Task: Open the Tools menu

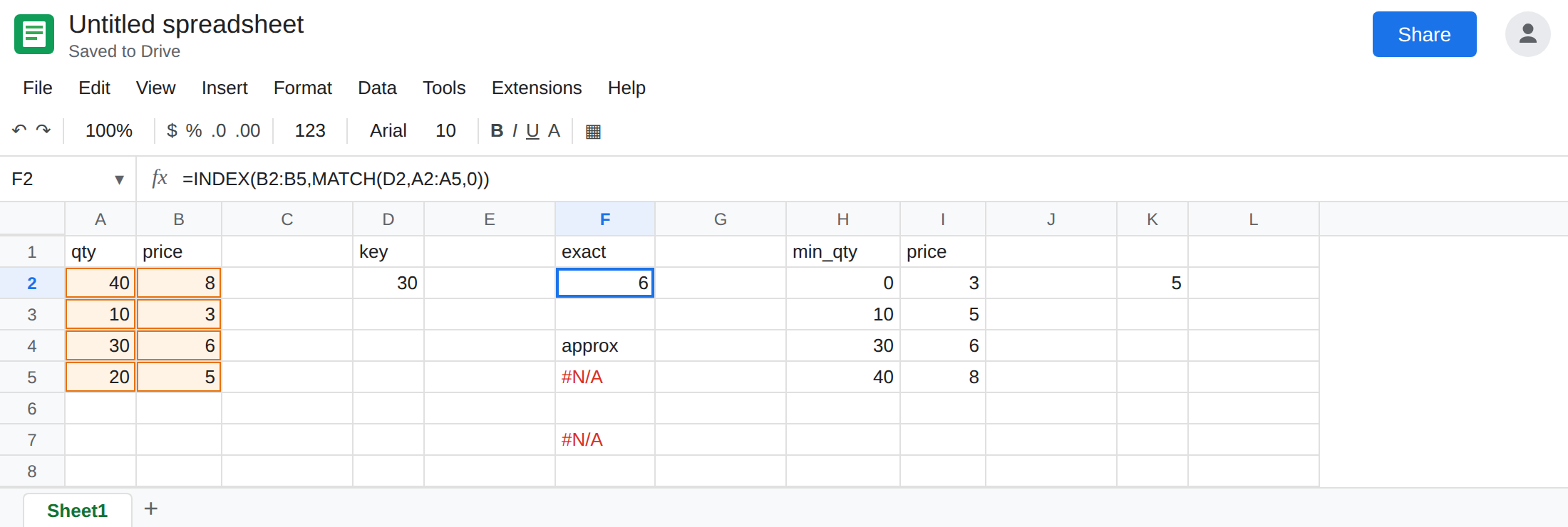Action: click(x=444, y=88)
